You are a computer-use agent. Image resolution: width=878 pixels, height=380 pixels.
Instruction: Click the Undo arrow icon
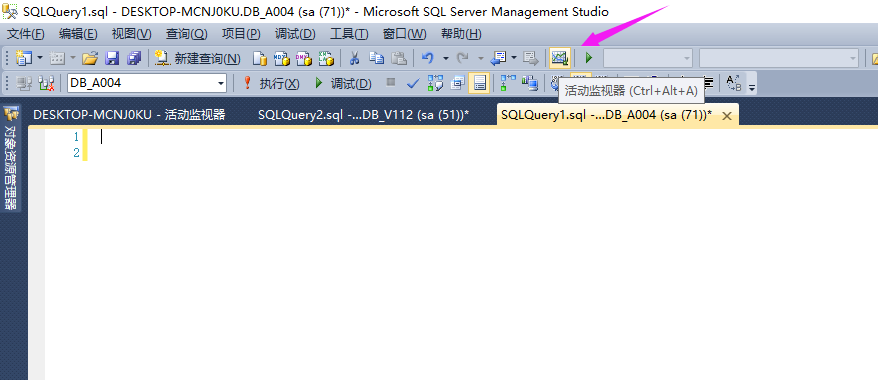428,58
